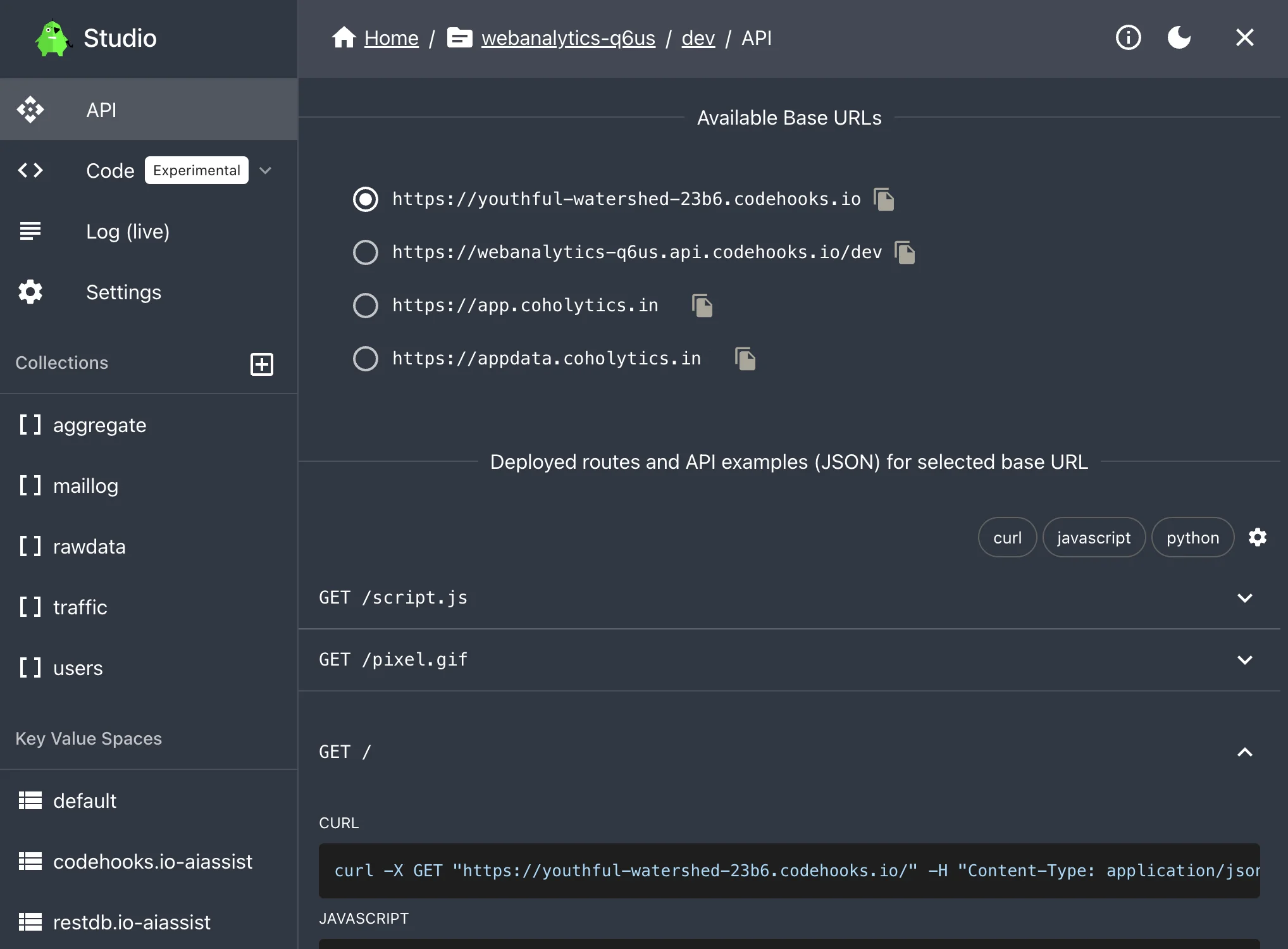Screen dimensions: 1288x949
Task: Copy the webanalytics-q6us.api URL
Action: tap(905, 252)
